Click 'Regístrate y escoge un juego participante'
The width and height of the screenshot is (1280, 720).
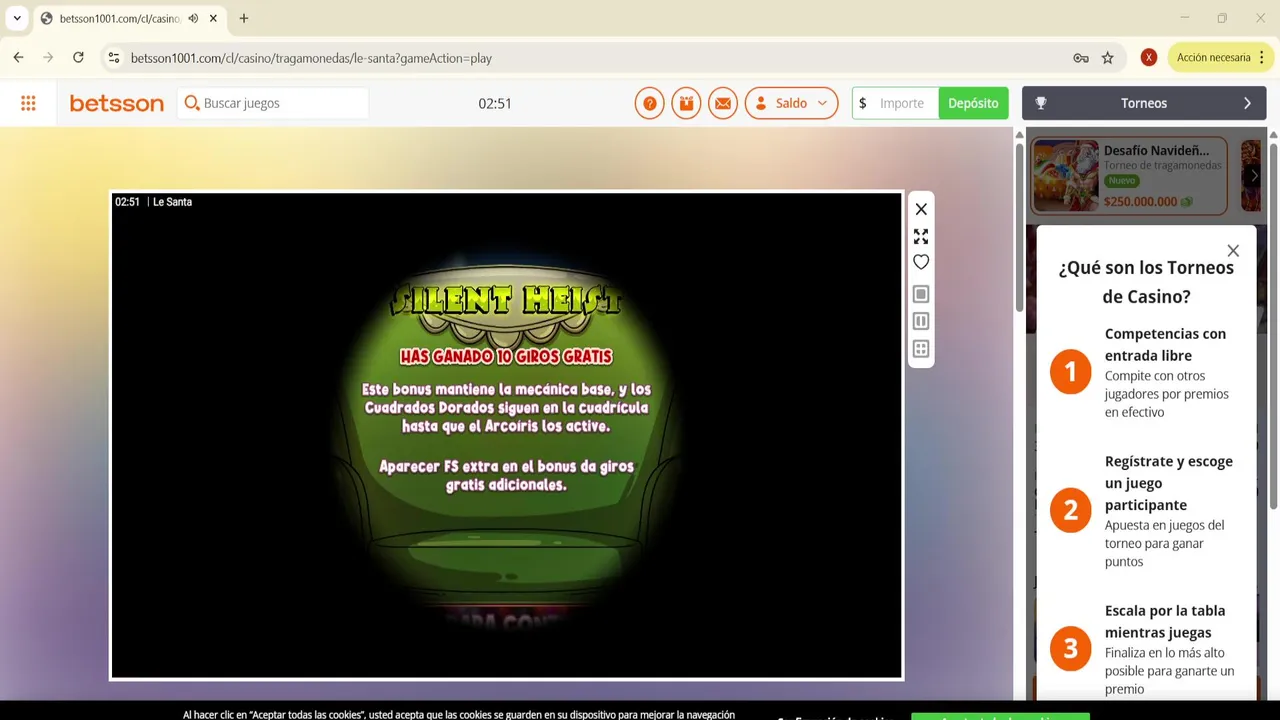pos(1169,483)
